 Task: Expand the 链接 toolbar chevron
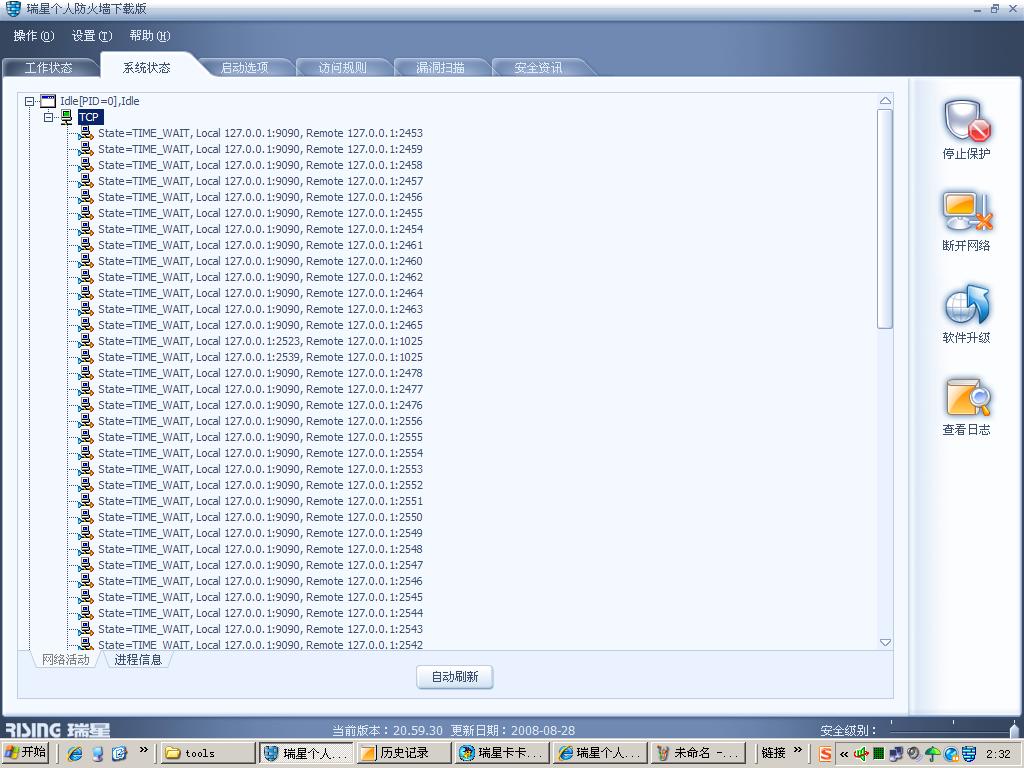click(797, 750)
